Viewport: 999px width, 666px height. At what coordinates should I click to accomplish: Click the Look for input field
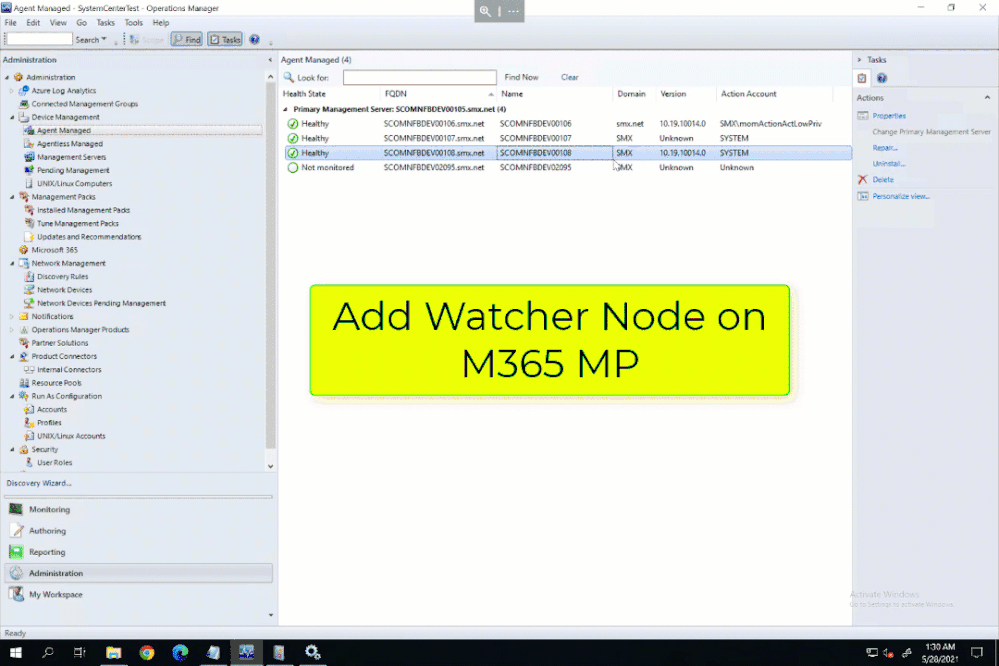coord(419,77)
